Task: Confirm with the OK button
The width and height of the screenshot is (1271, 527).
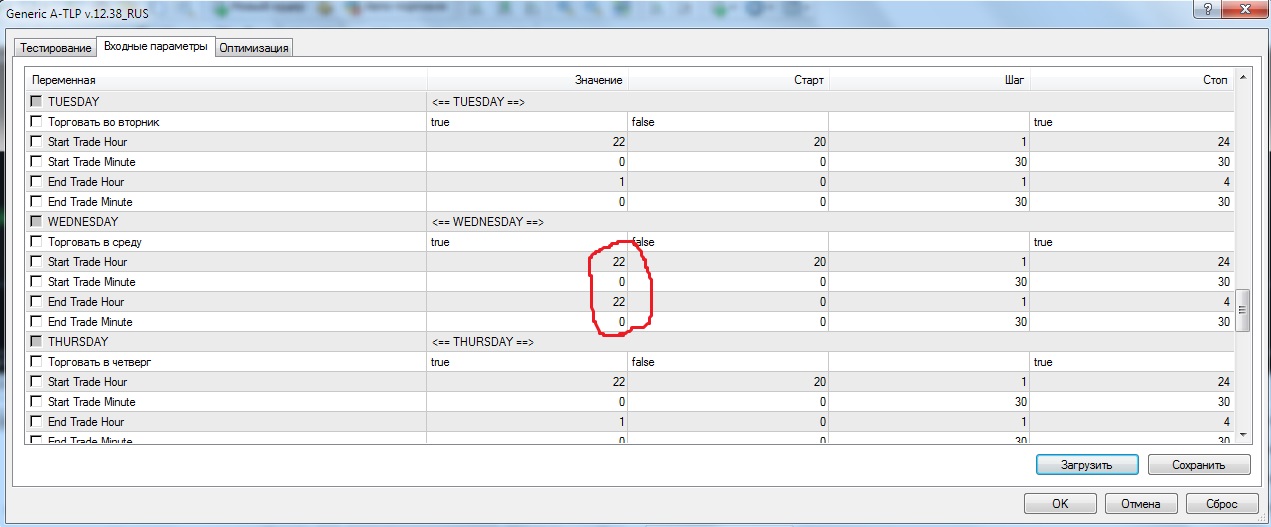Action: 1060,503
